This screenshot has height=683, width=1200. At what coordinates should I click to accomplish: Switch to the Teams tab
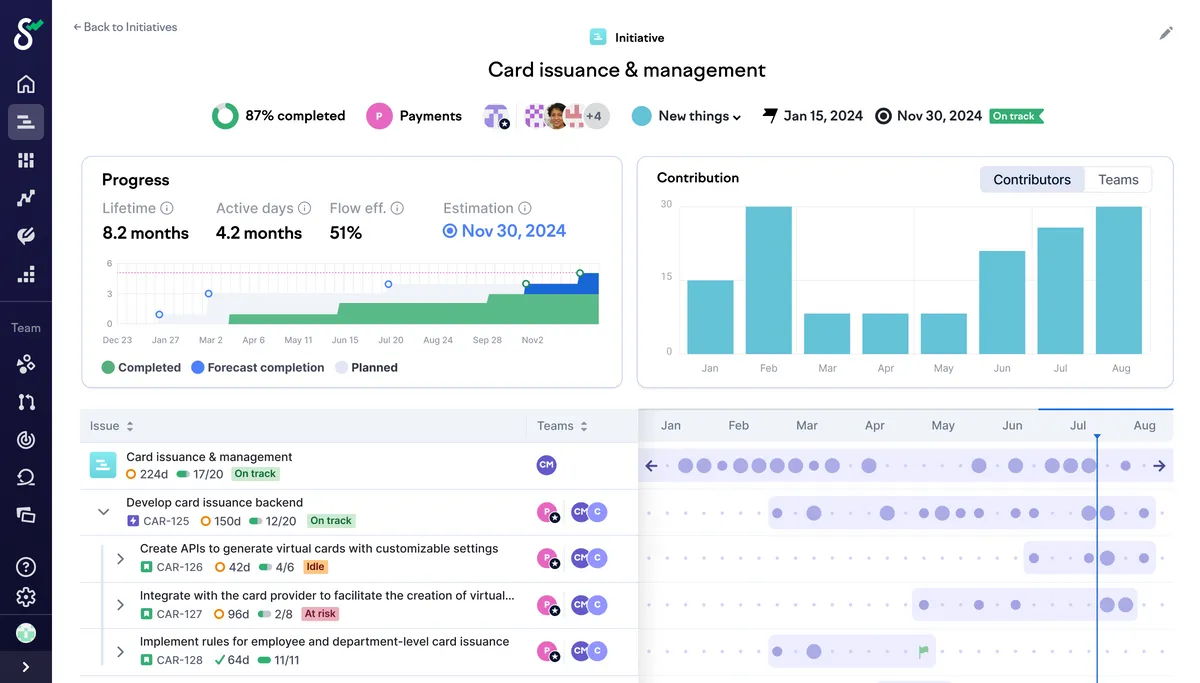coord(1118,180)
